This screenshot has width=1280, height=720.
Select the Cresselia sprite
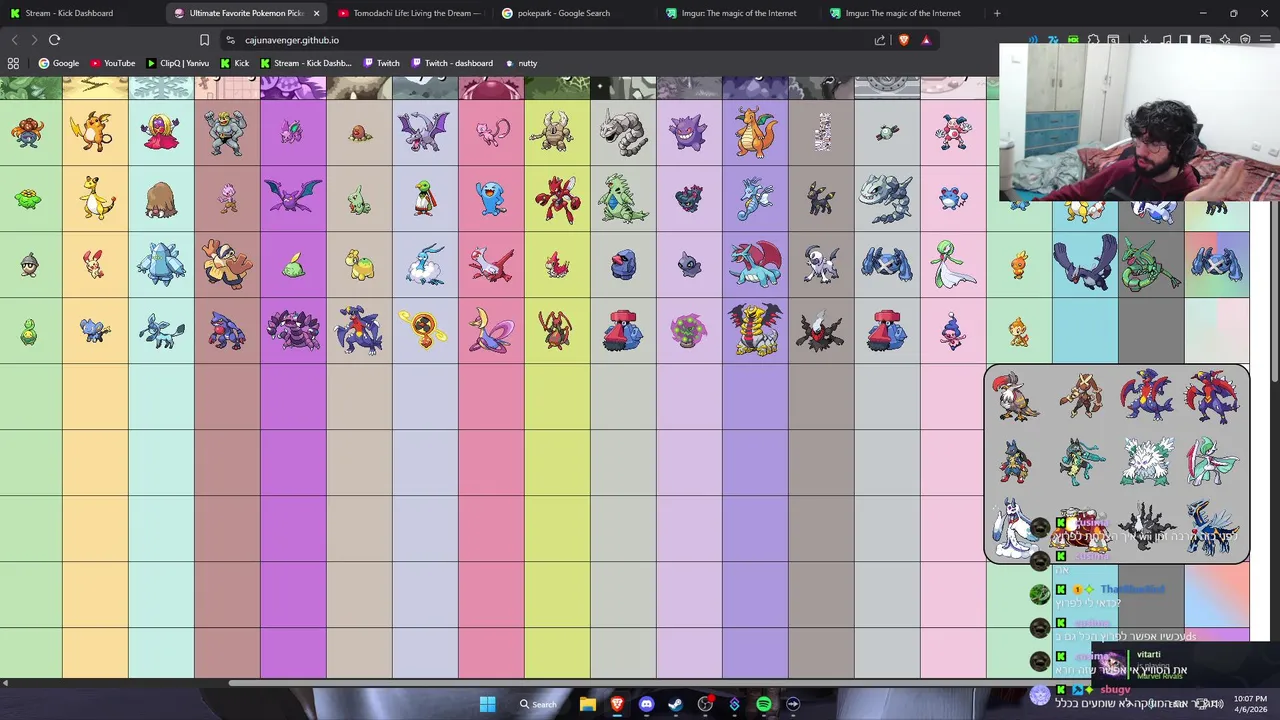[491, 330]
